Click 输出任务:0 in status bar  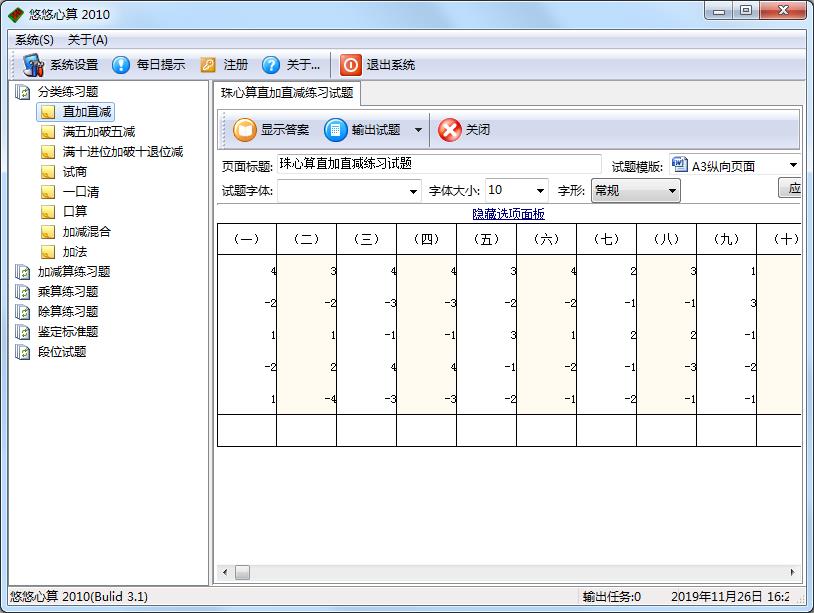pos(612,597)
